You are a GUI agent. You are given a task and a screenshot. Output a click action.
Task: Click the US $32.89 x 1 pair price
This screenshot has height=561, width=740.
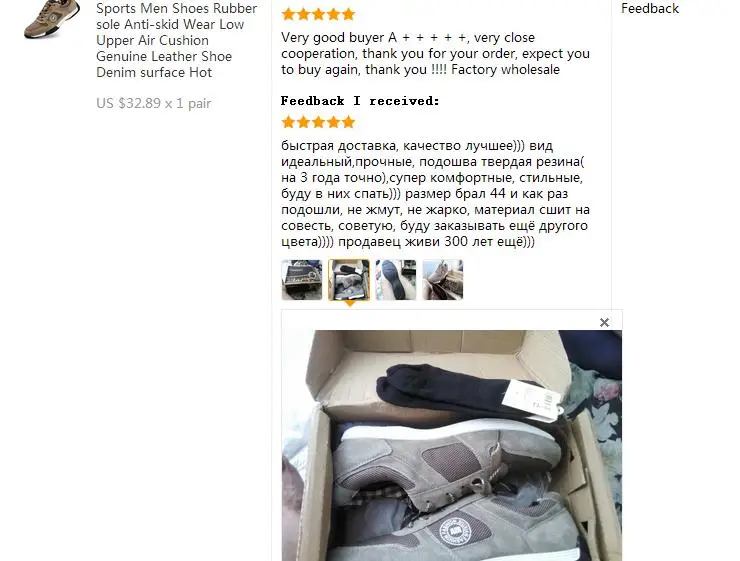click(x=153, y=103)
